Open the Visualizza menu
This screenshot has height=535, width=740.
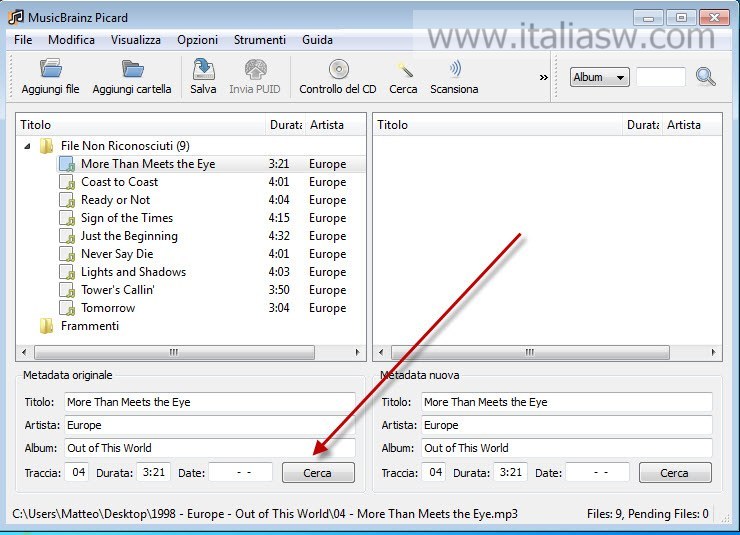click(136, 40)
